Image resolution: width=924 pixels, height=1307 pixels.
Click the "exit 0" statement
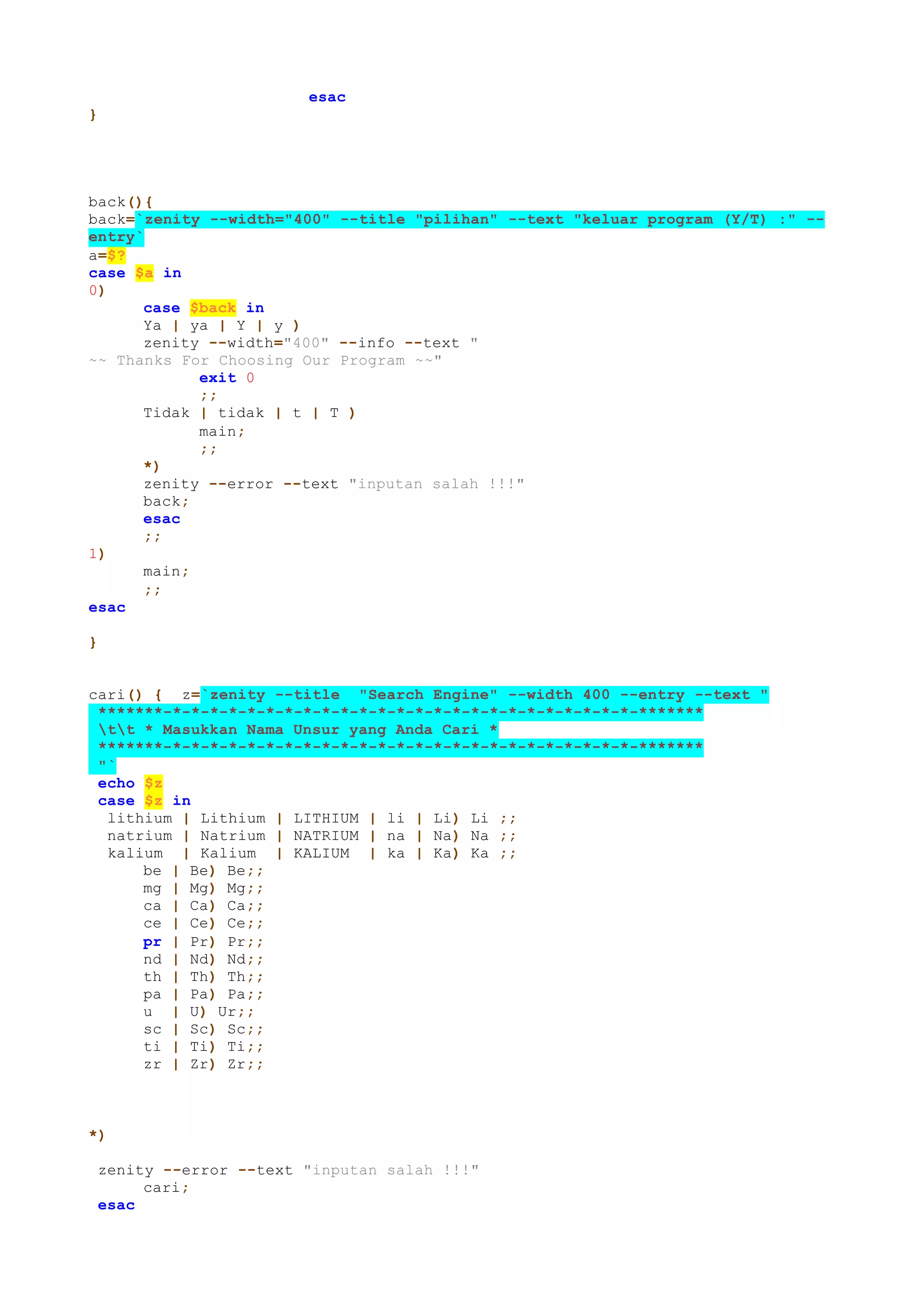point(226,378)
